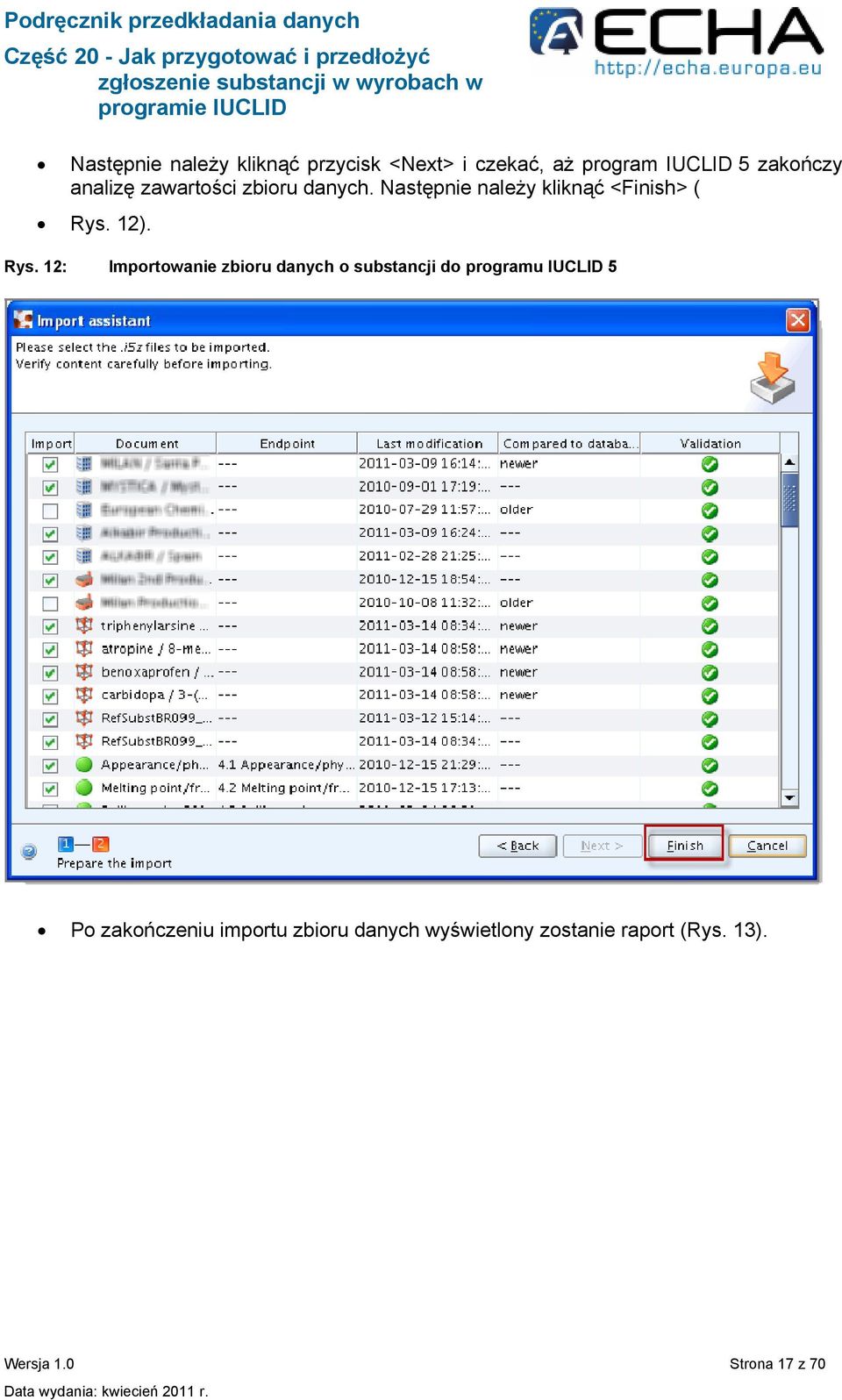
Task: Select the RefSubstBR099_ row dated 2011-03-12 15:14
Action: coord(403,718)
